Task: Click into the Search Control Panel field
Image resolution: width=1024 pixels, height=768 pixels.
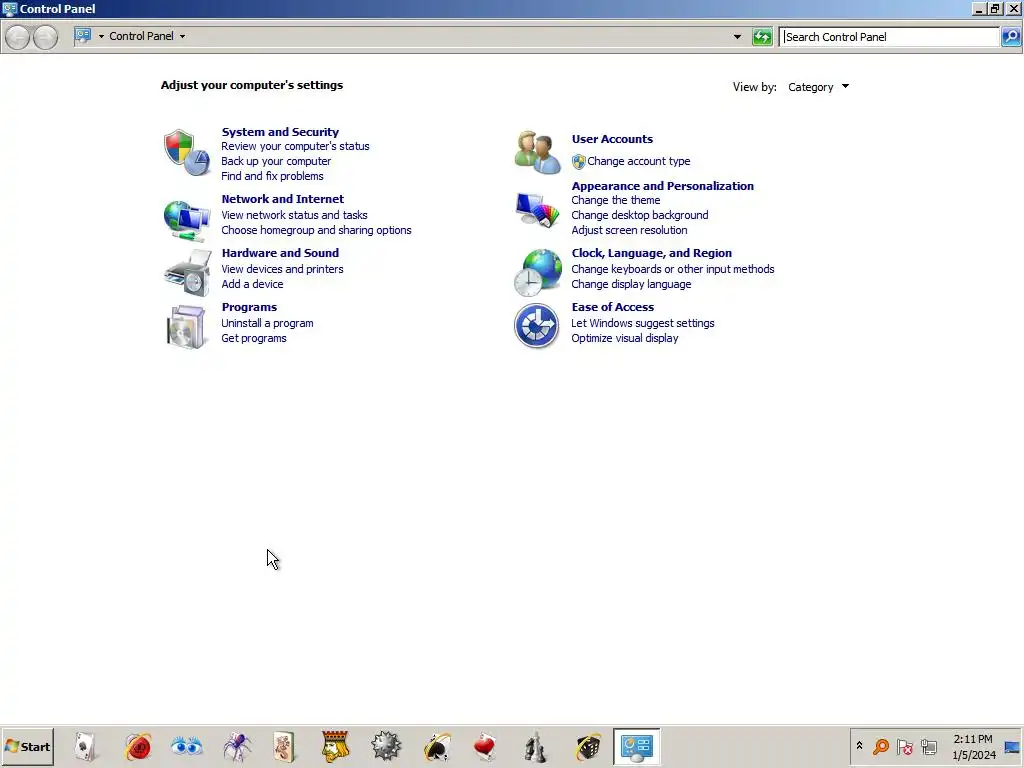Action: (x=889, y=37)
